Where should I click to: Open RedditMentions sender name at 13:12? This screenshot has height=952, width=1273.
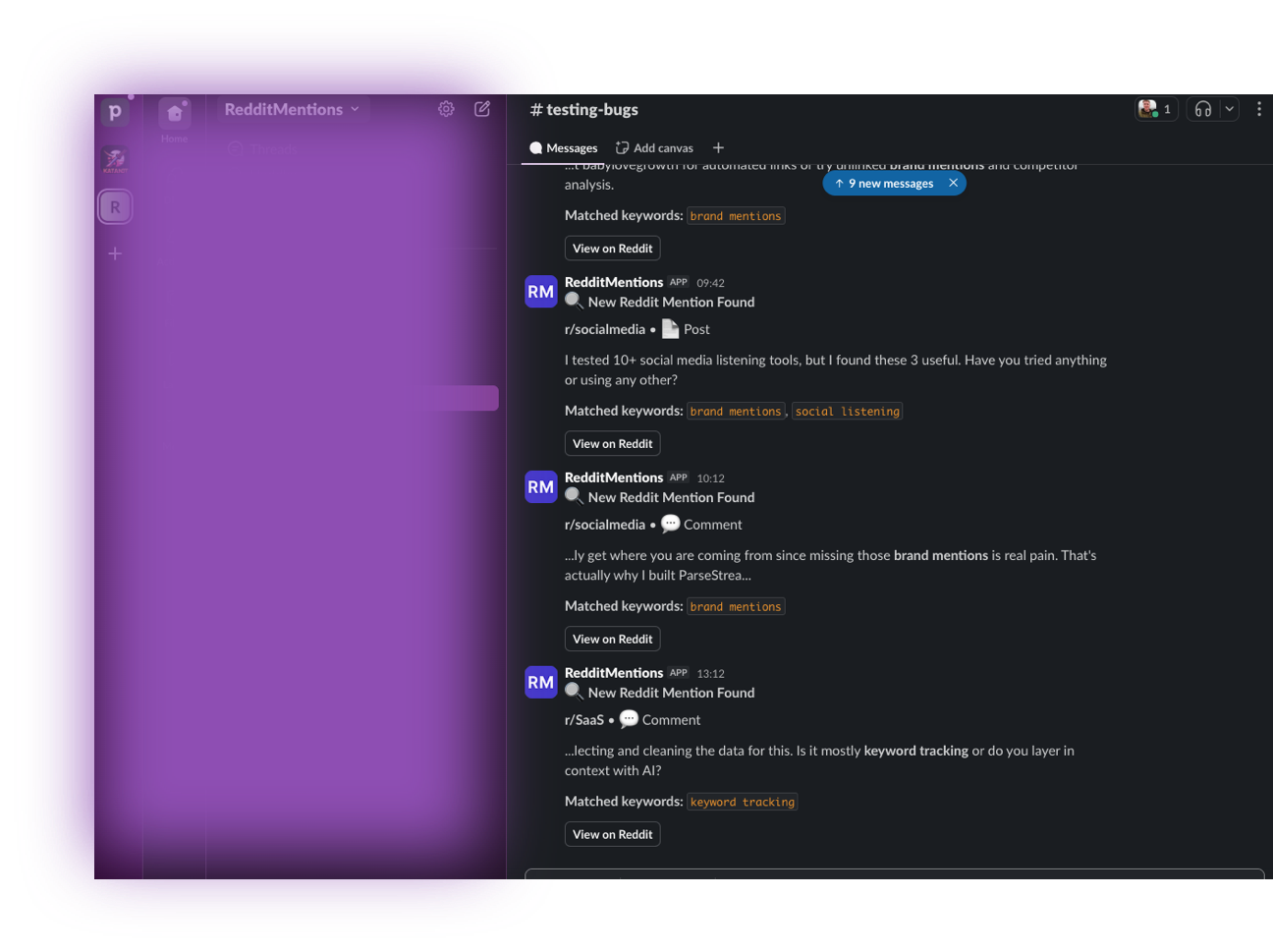point(614,673)
